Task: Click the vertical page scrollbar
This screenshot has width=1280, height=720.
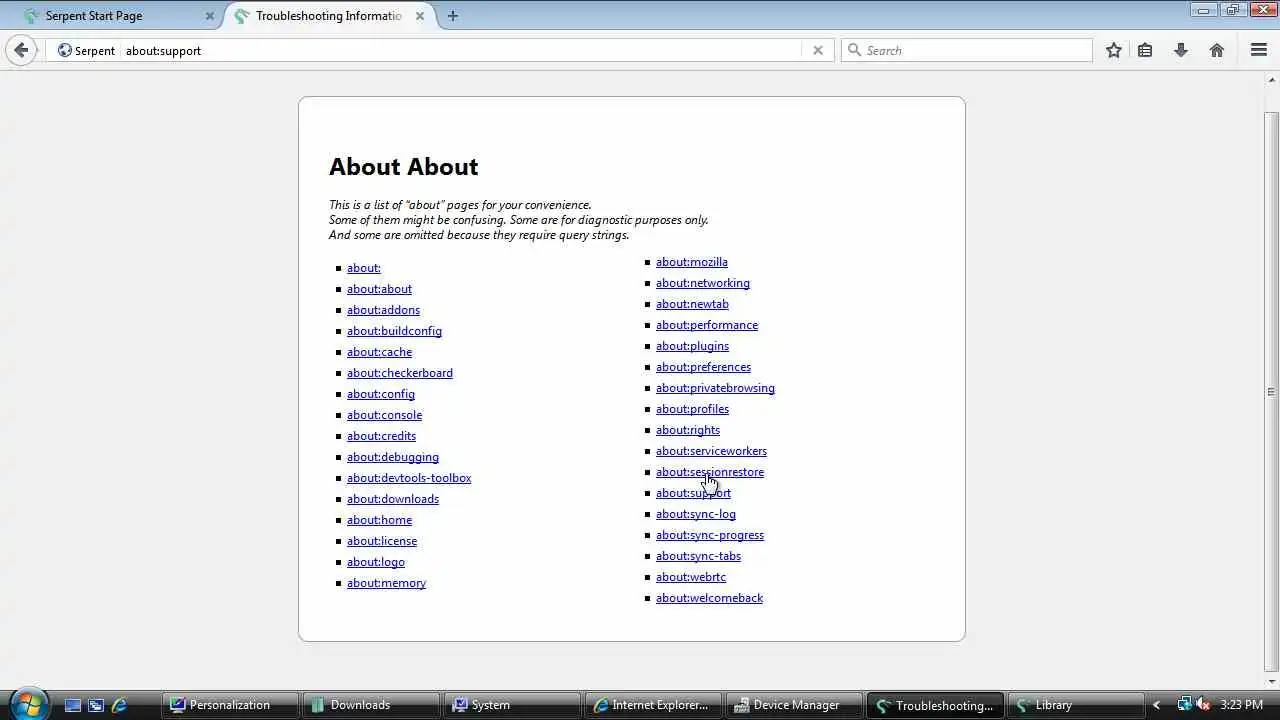Action: pos(1271,391)
